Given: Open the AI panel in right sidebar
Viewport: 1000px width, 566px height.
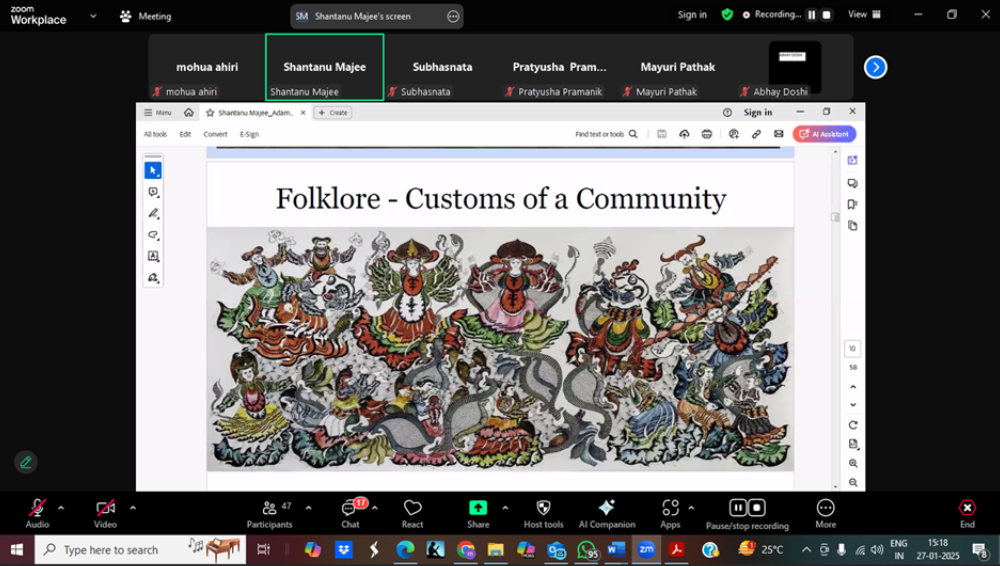Looking at the screenshot, I should click(x=853, y=160).
